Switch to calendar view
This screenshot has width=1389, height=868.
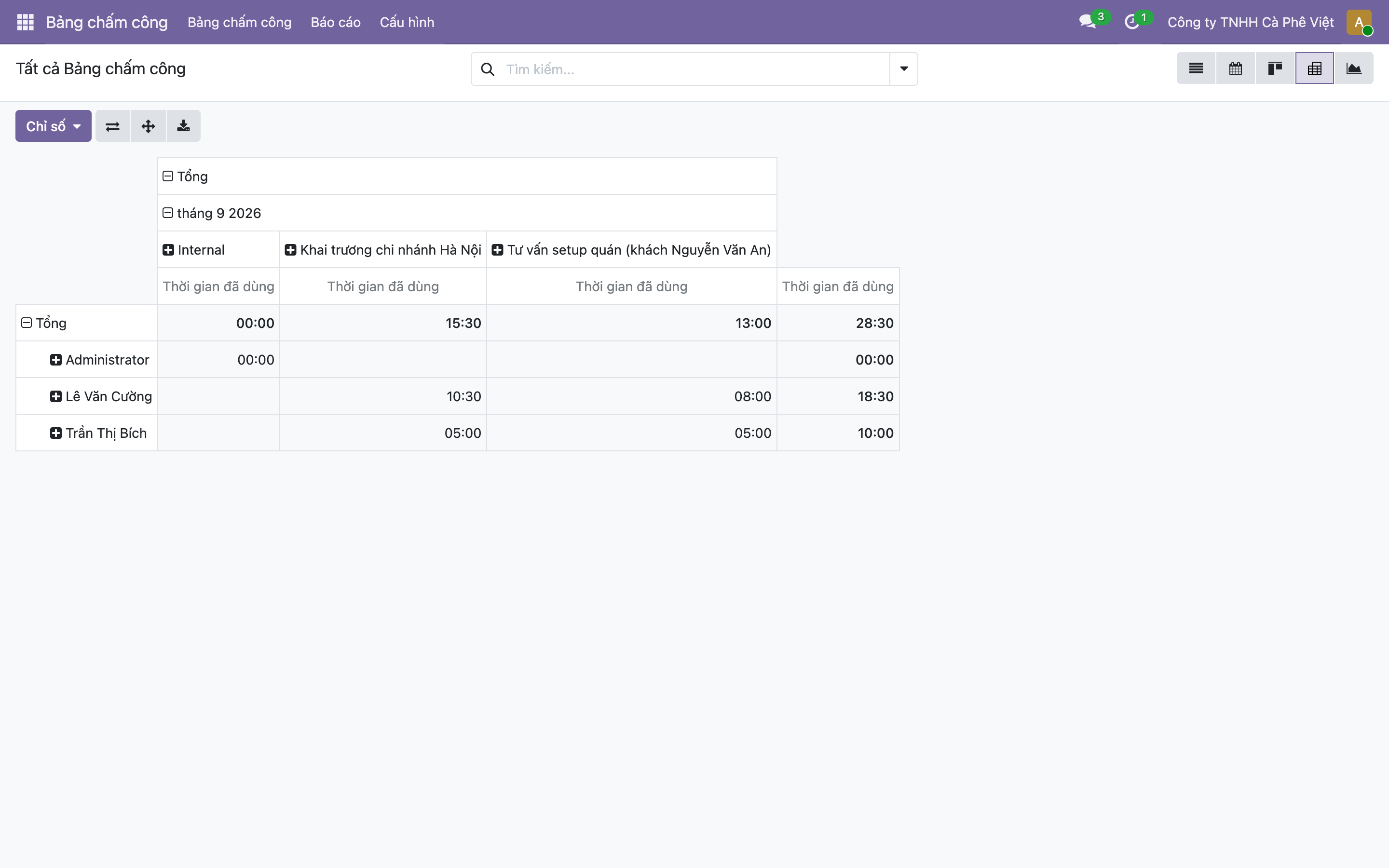(x=1235, y=68)
